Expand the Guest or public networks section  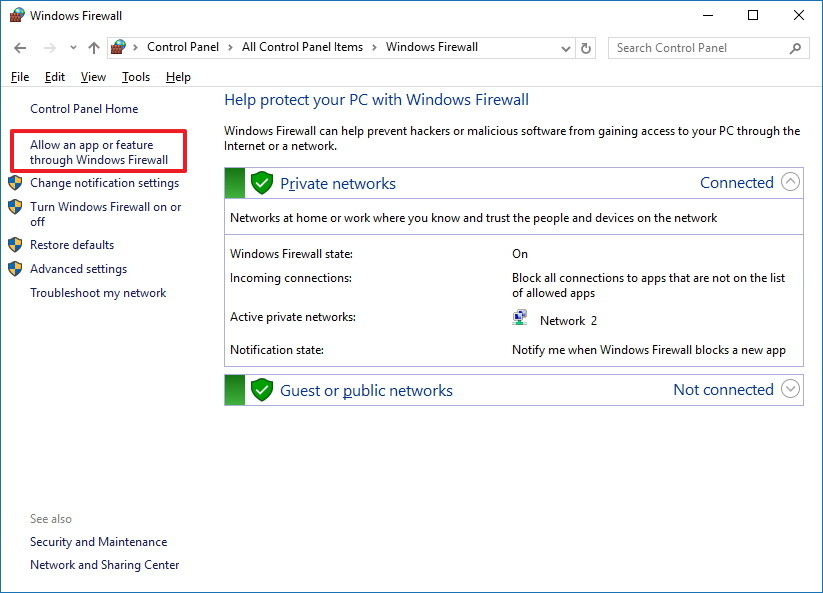click(x=791, y=389)
